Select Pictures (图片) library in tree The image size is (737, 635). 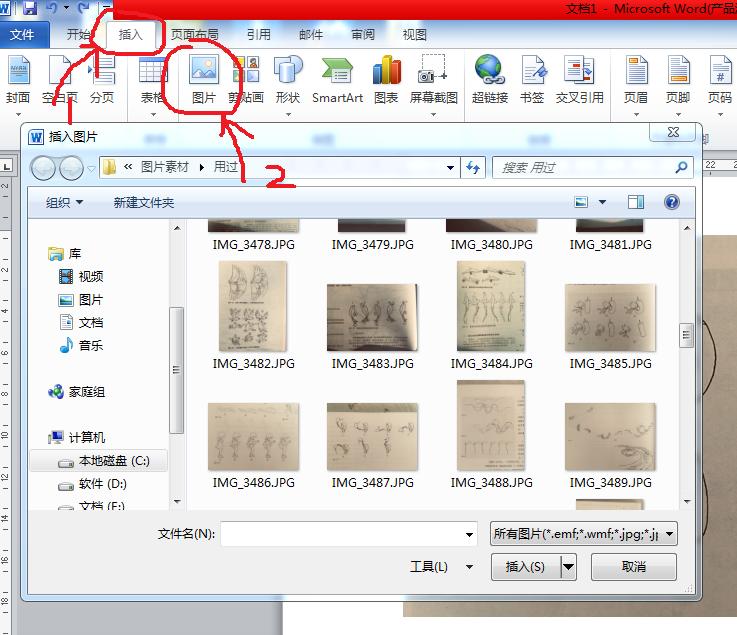(80, 299)
